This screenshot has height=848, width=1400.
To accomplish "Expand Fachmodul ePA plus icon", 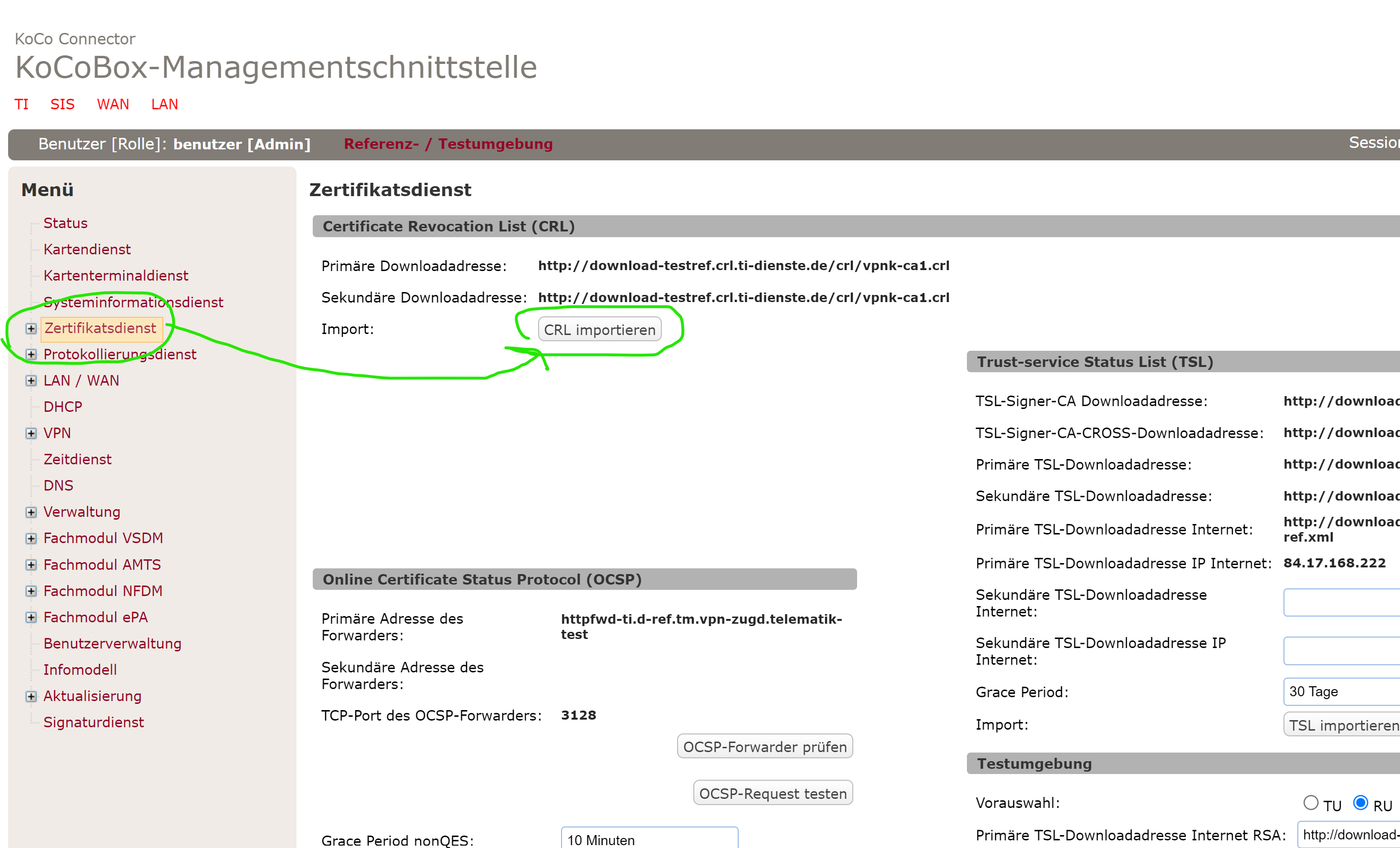I will 31,618.
